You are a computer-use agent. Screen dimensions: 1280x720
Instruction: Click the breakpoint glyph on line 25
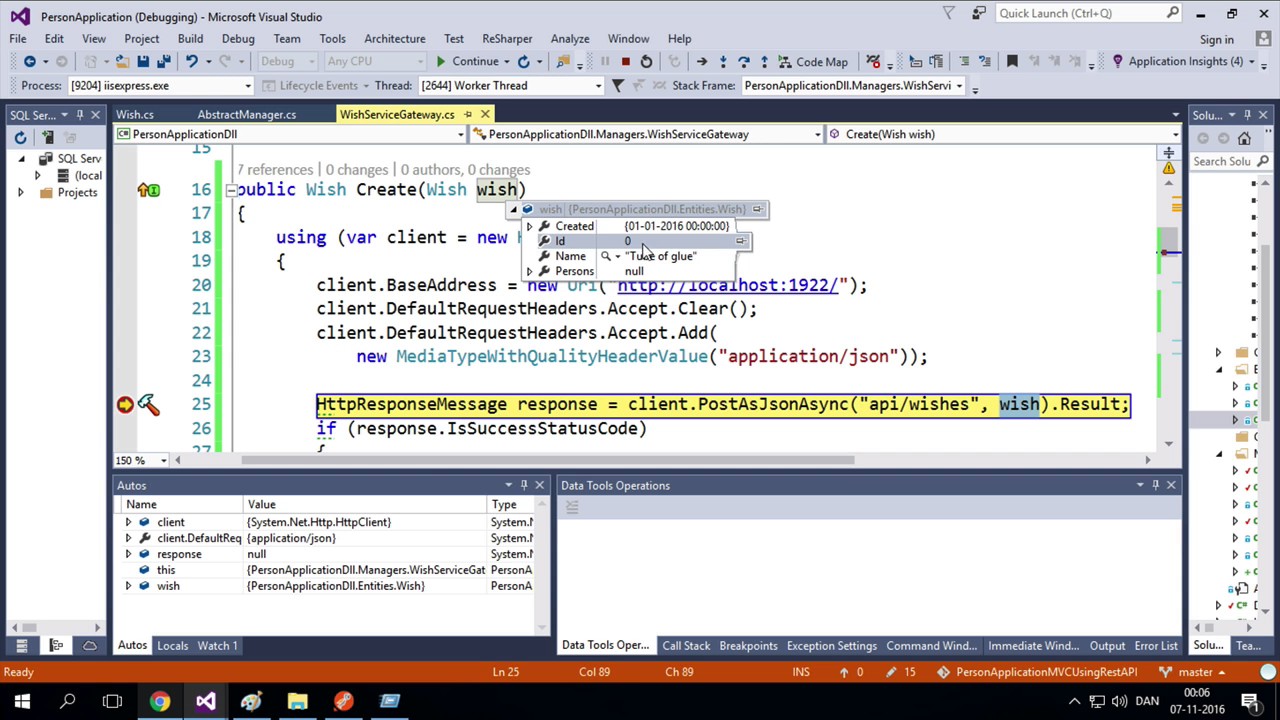coord(125,405)
